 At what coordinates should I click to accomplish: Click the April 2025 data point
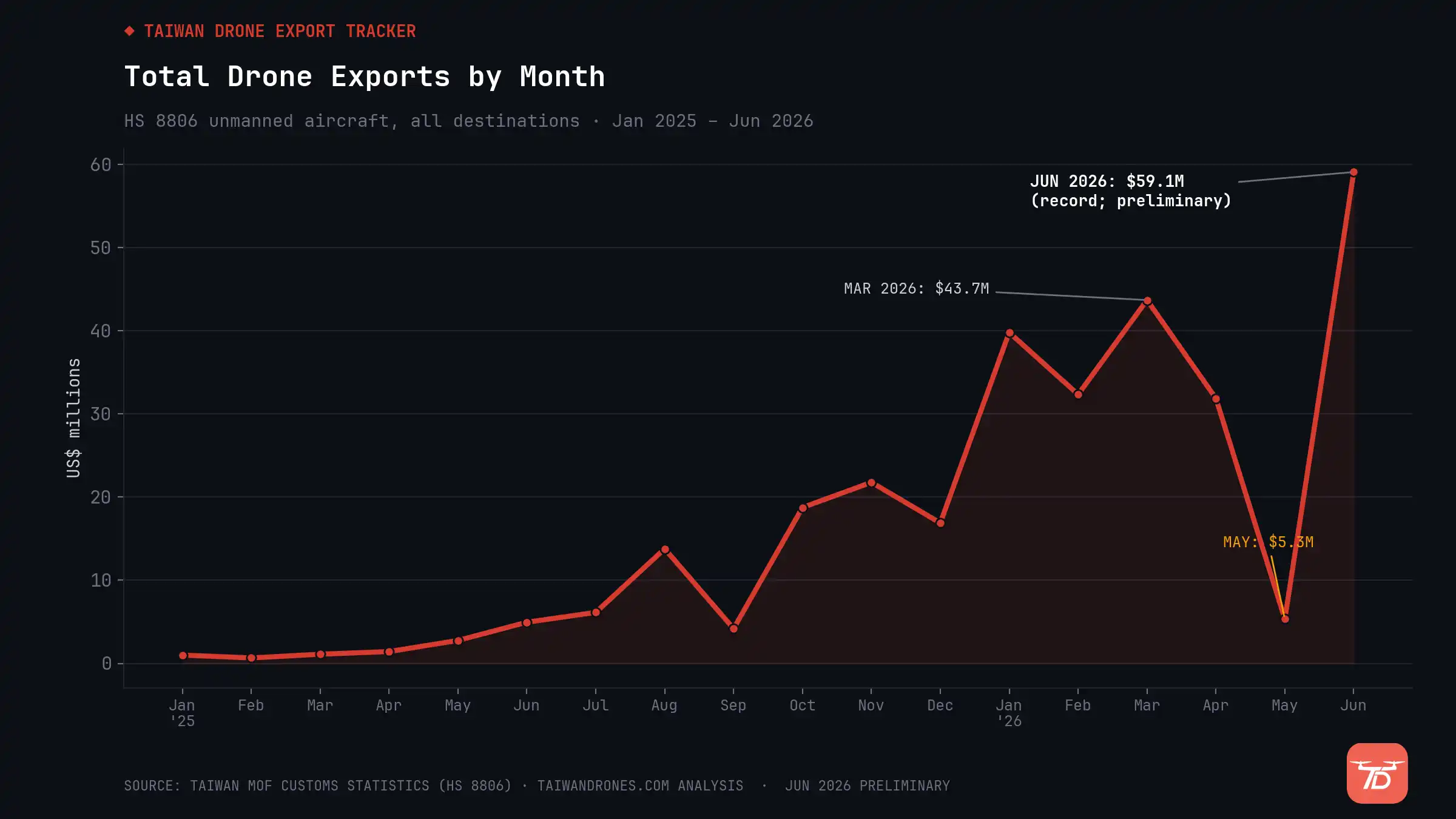click(x=389, y=652)
